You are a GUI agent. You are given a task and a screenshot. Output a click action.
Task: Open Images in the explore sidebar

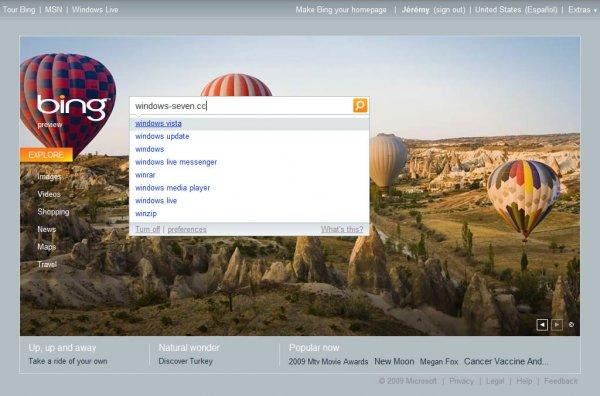(x=49, y=176)
